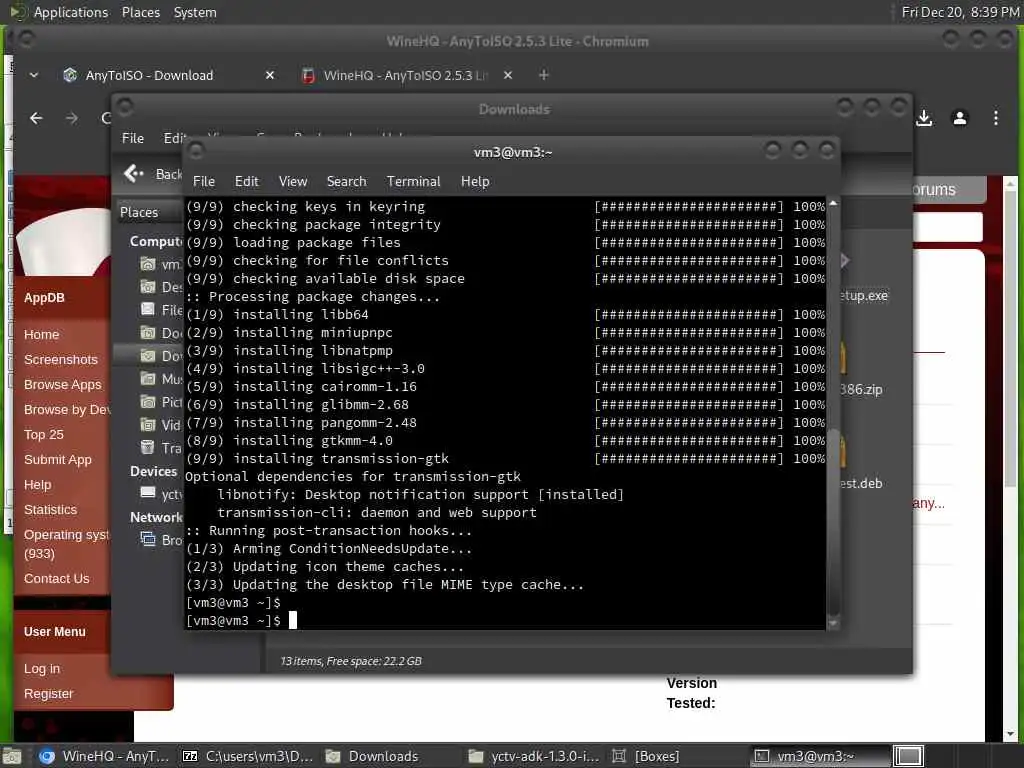Open the Places menu in the top panel
This screenshot has width=1024, height=768.
pos(140,12)
